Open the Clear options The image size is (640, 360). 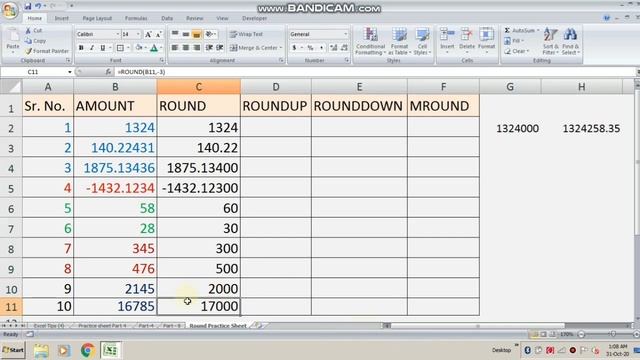click(x=516, y=51)
